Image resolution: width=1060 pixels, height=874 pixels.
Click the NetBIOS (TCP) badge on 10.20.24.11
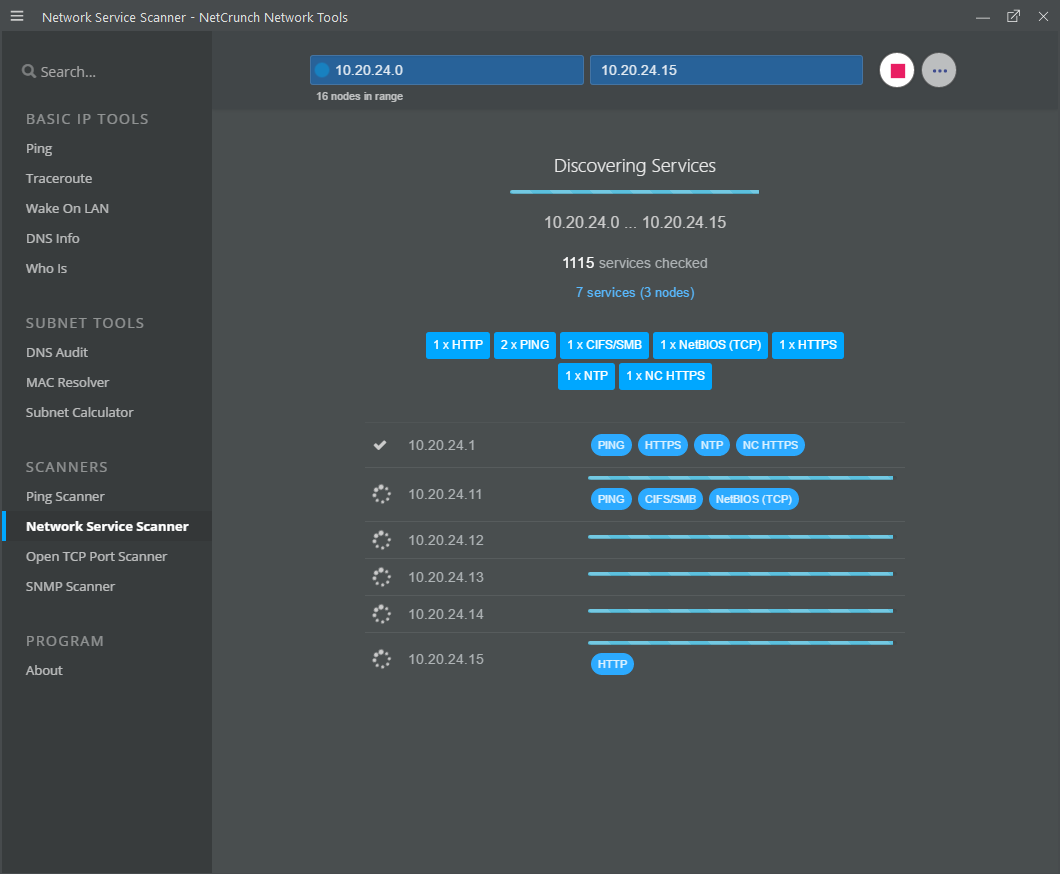pos(754,499)
